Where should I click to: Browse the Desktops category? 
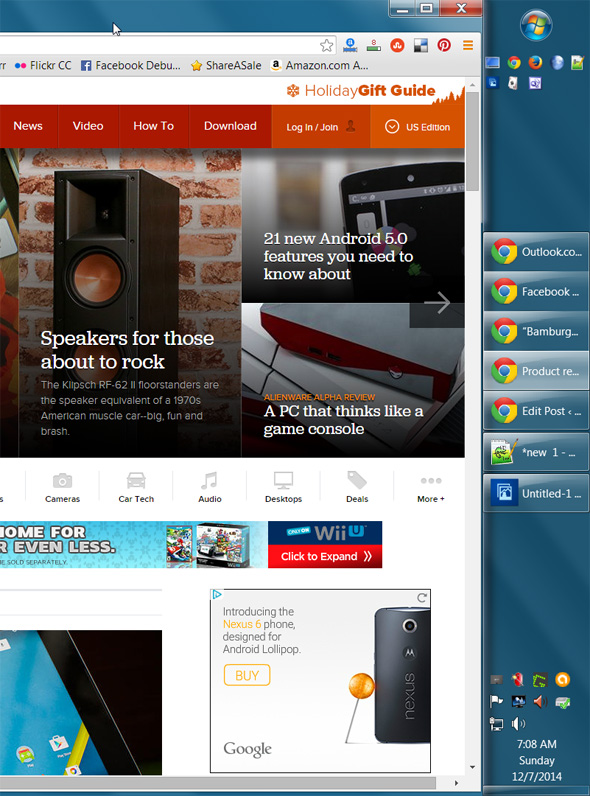[283, 487]
